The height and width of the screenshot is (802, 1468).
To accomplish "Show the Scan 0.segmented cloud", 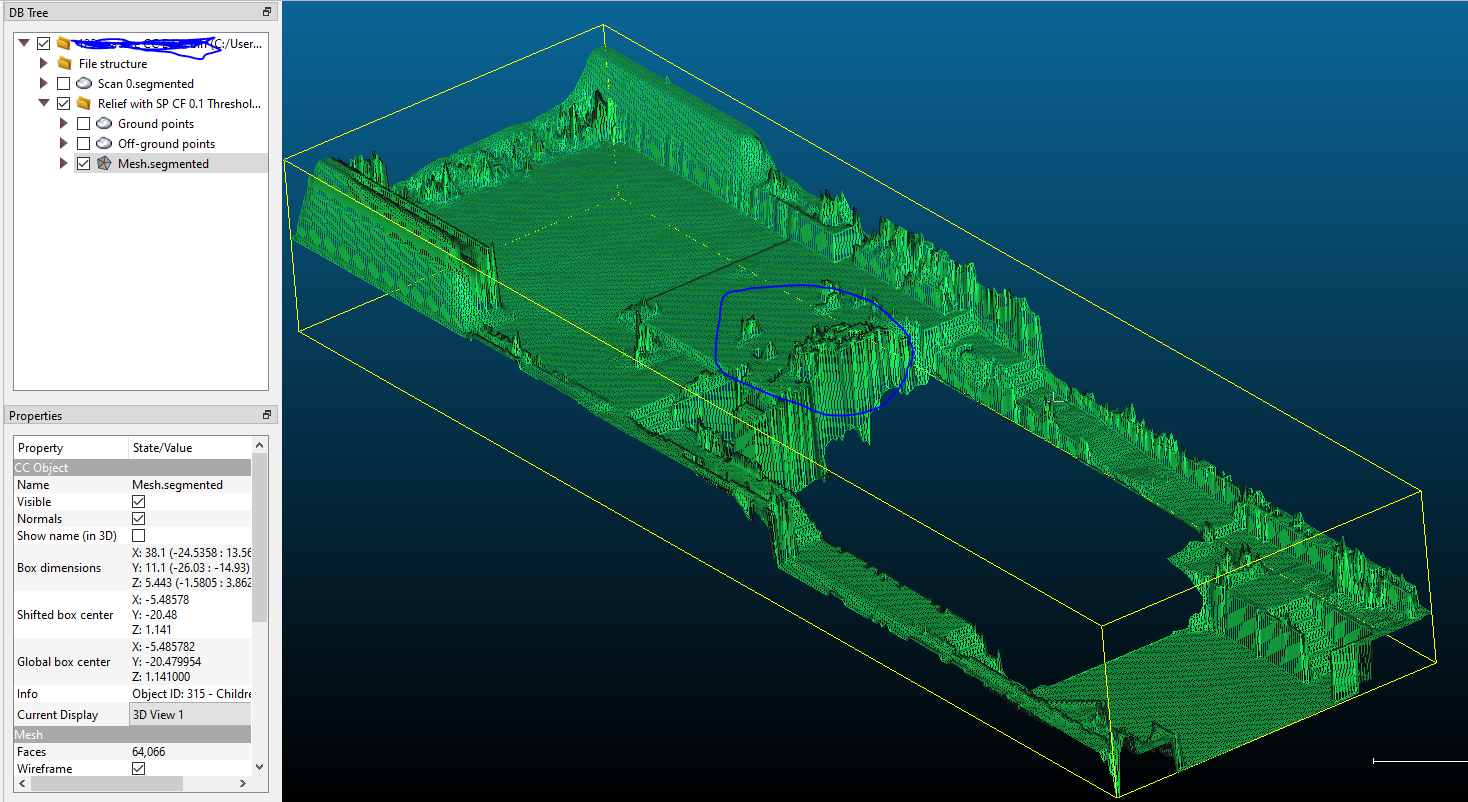I will pos(64,84).
